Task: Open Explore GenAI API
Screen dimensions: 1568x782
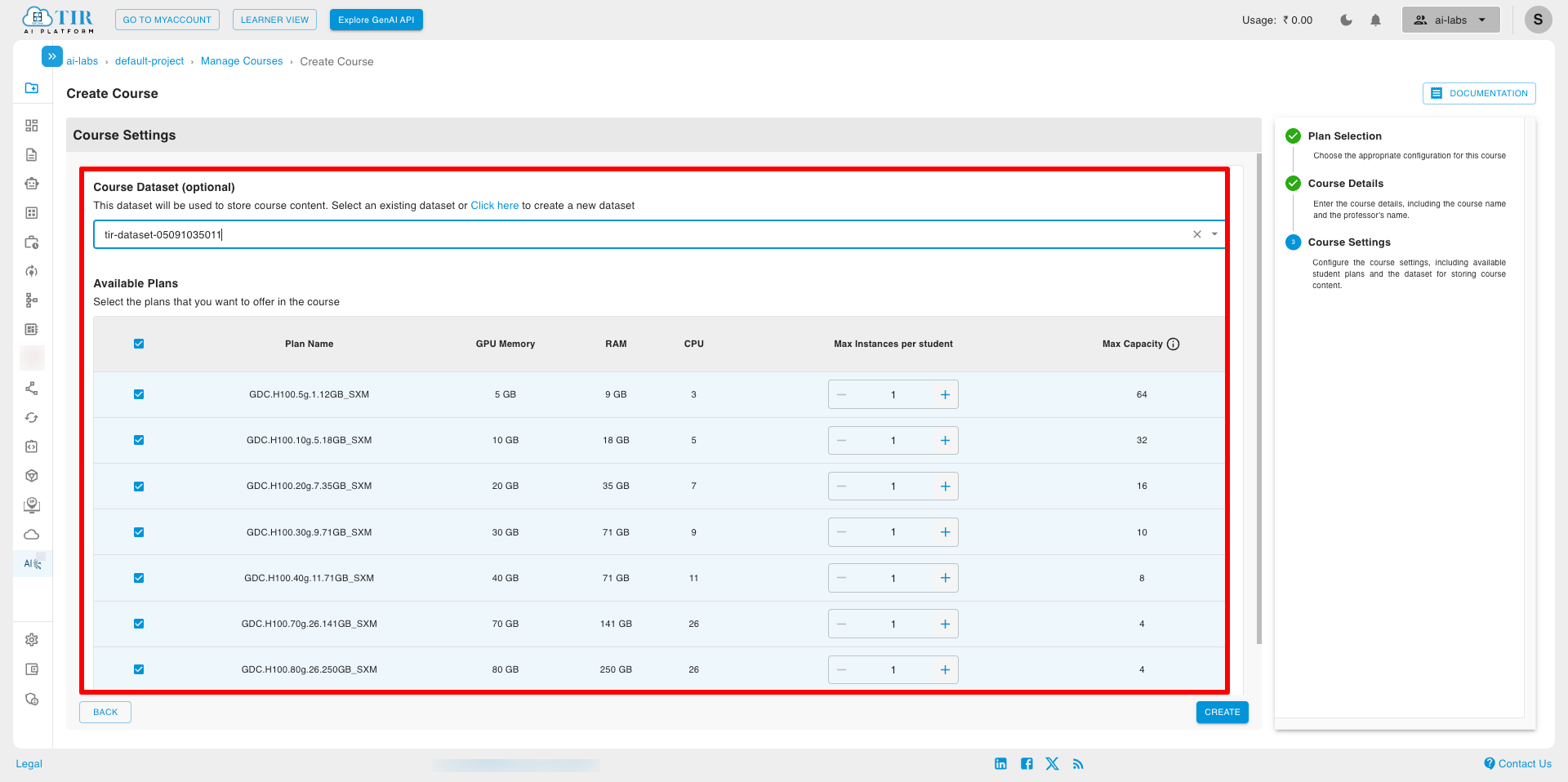Action: pos(376,20)
